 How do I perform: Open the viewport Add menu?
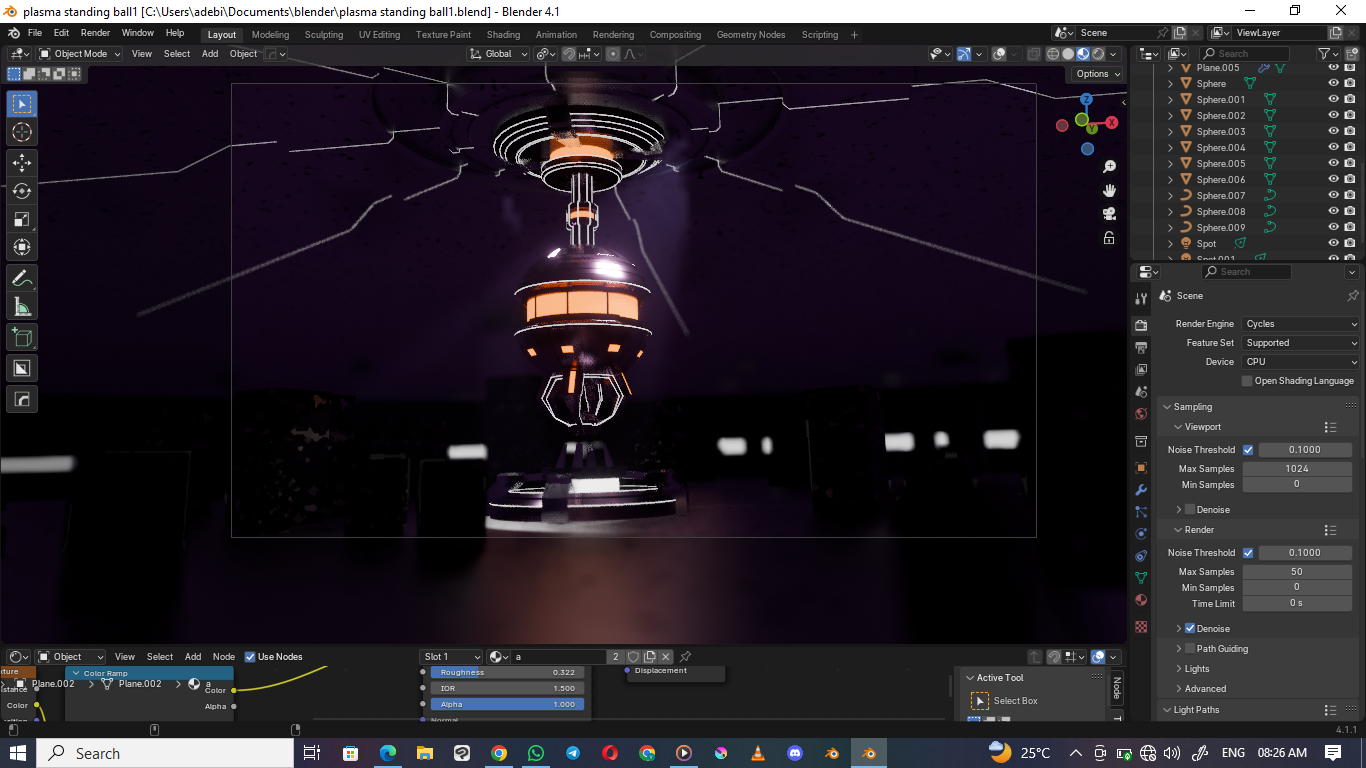210,54
